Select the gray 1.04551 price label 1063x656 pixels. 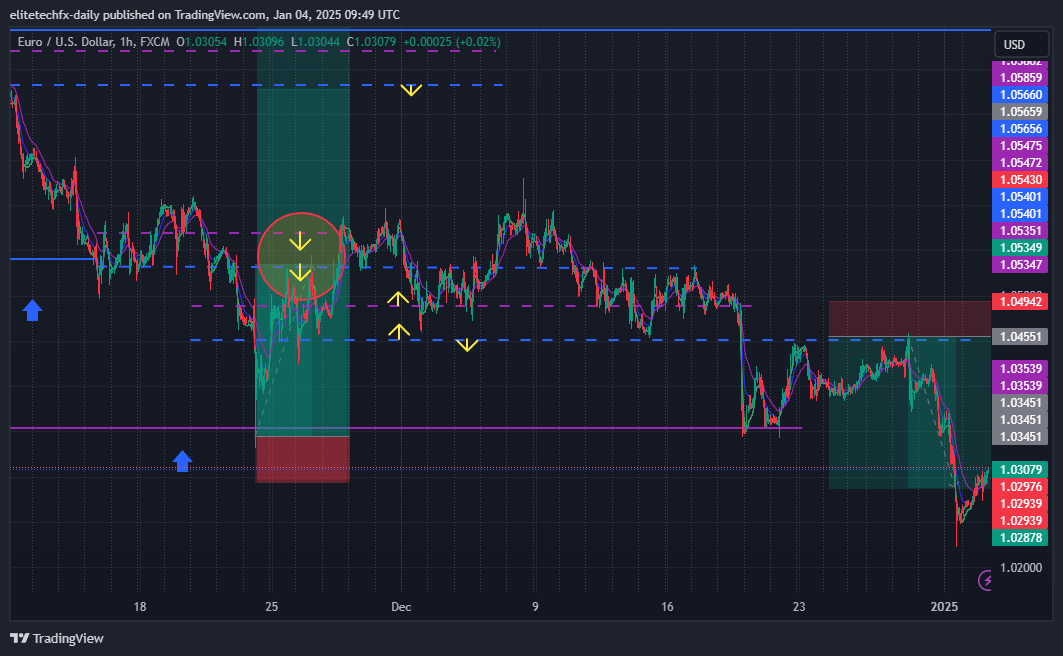click(1020, 337)
